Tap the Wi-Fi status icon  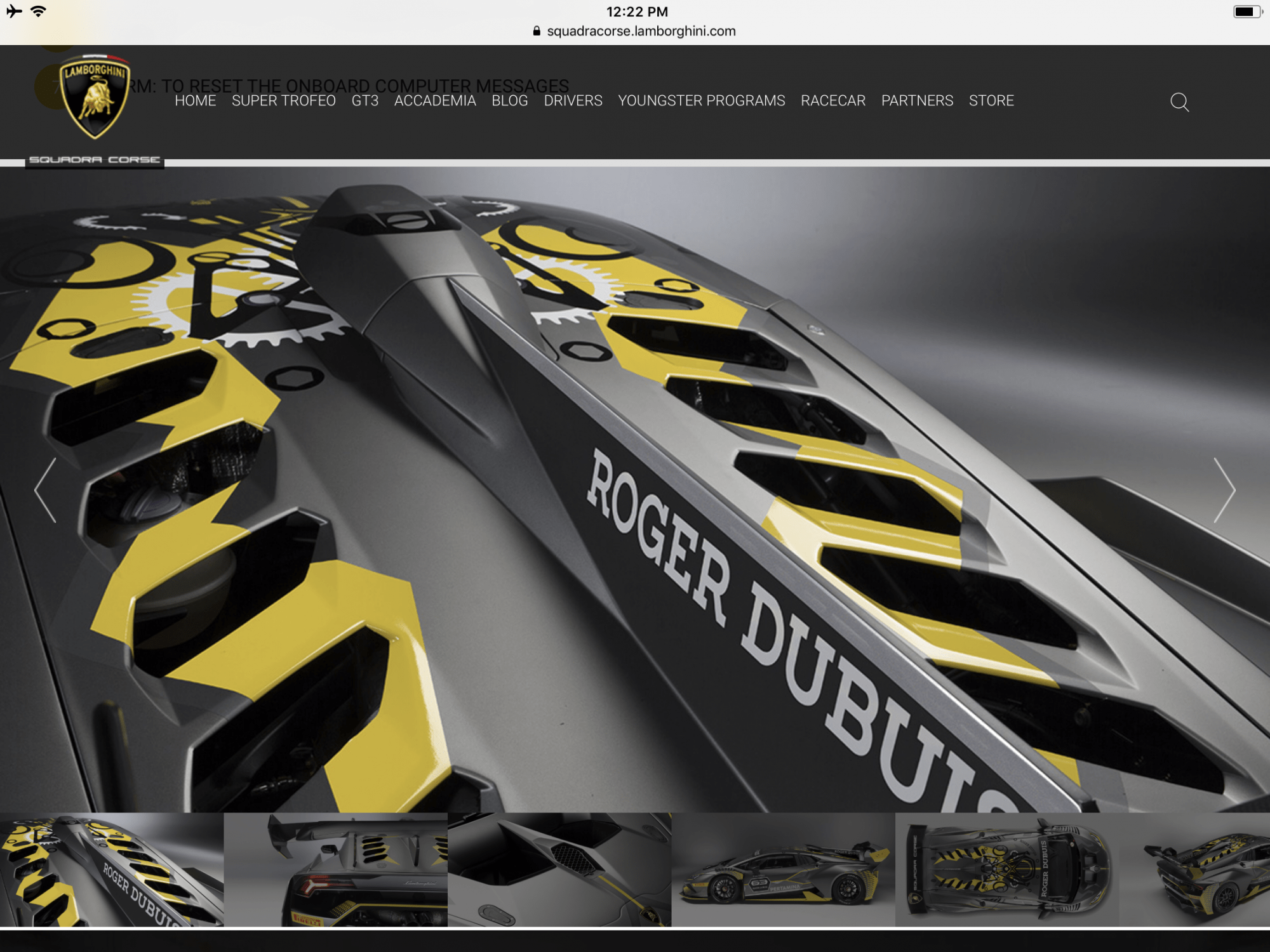(39, 11)
